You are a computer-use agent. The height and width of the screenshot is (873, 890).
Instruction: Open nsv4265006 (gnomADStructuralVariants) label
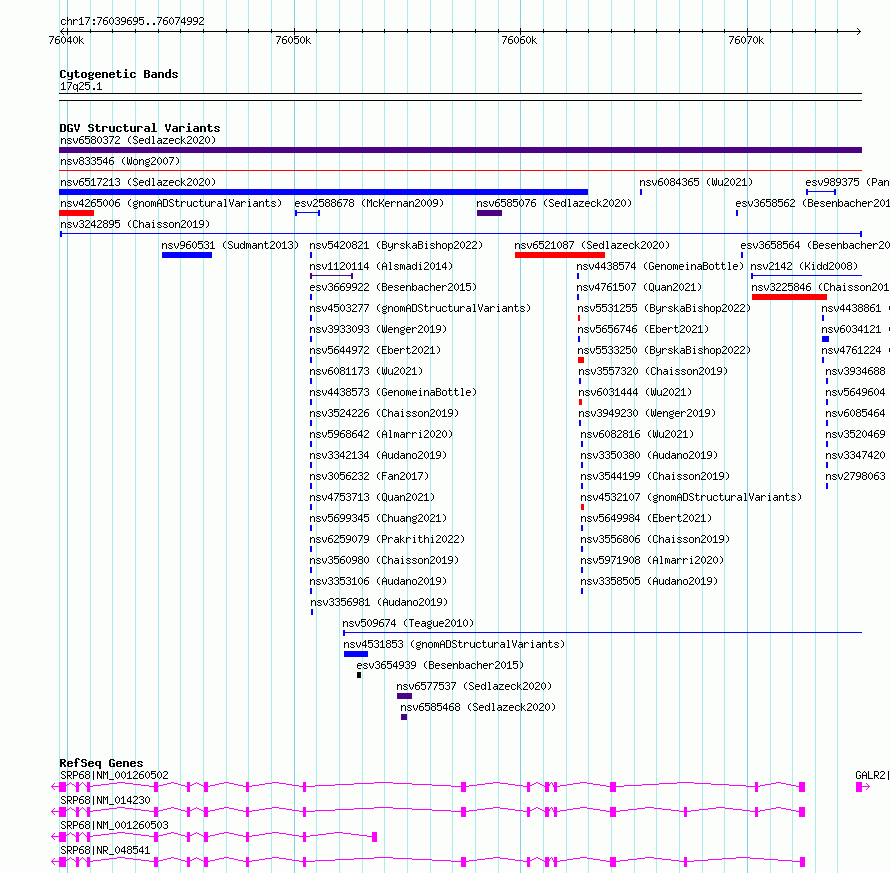[x=171, y=203]
